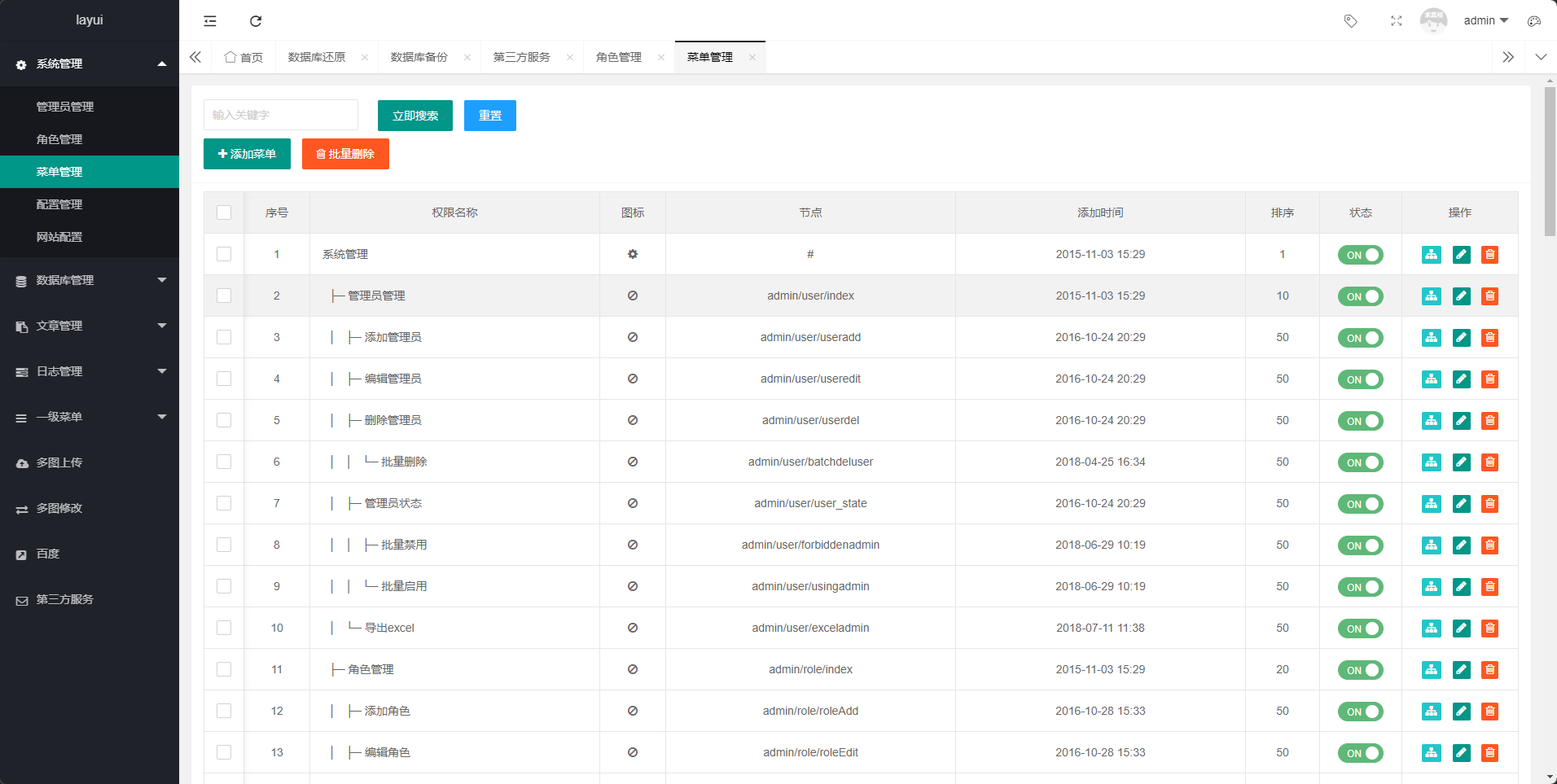Click the refresh icon in top bar
This screenshot has height=784, width=1557.
click(x=256, y=21)
